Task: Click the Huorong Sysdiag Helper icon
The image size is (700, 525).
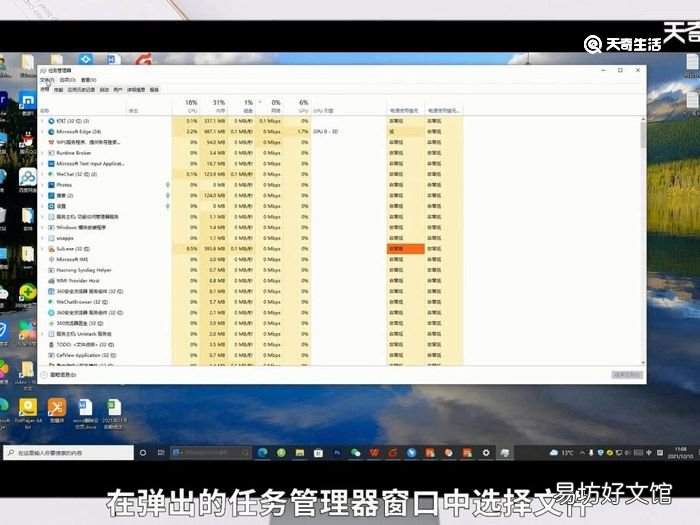Action: pos(51,270)
